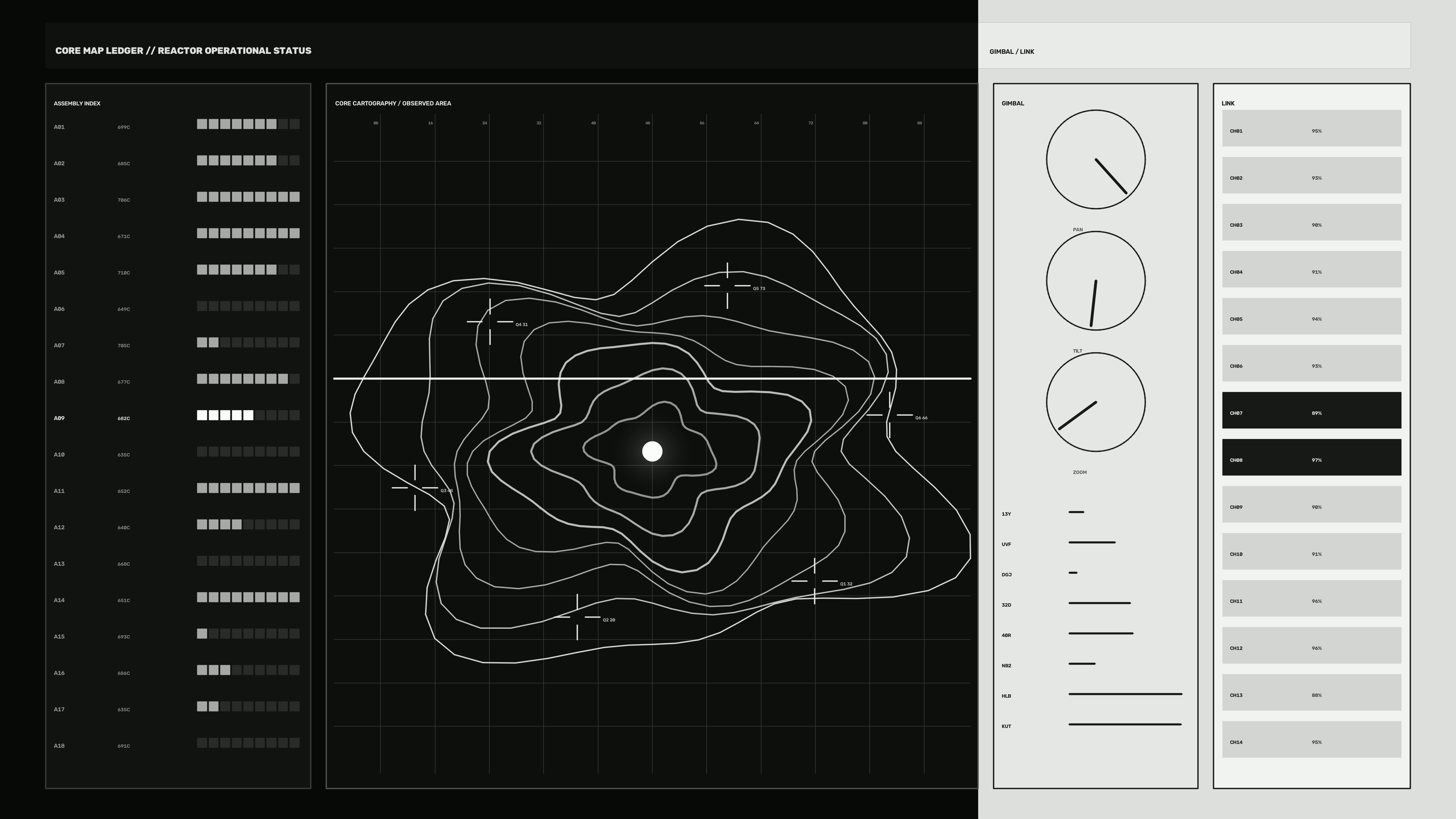Click the A04 assembly label
This screenshot has height=819, width=1456.
point(60,236)
